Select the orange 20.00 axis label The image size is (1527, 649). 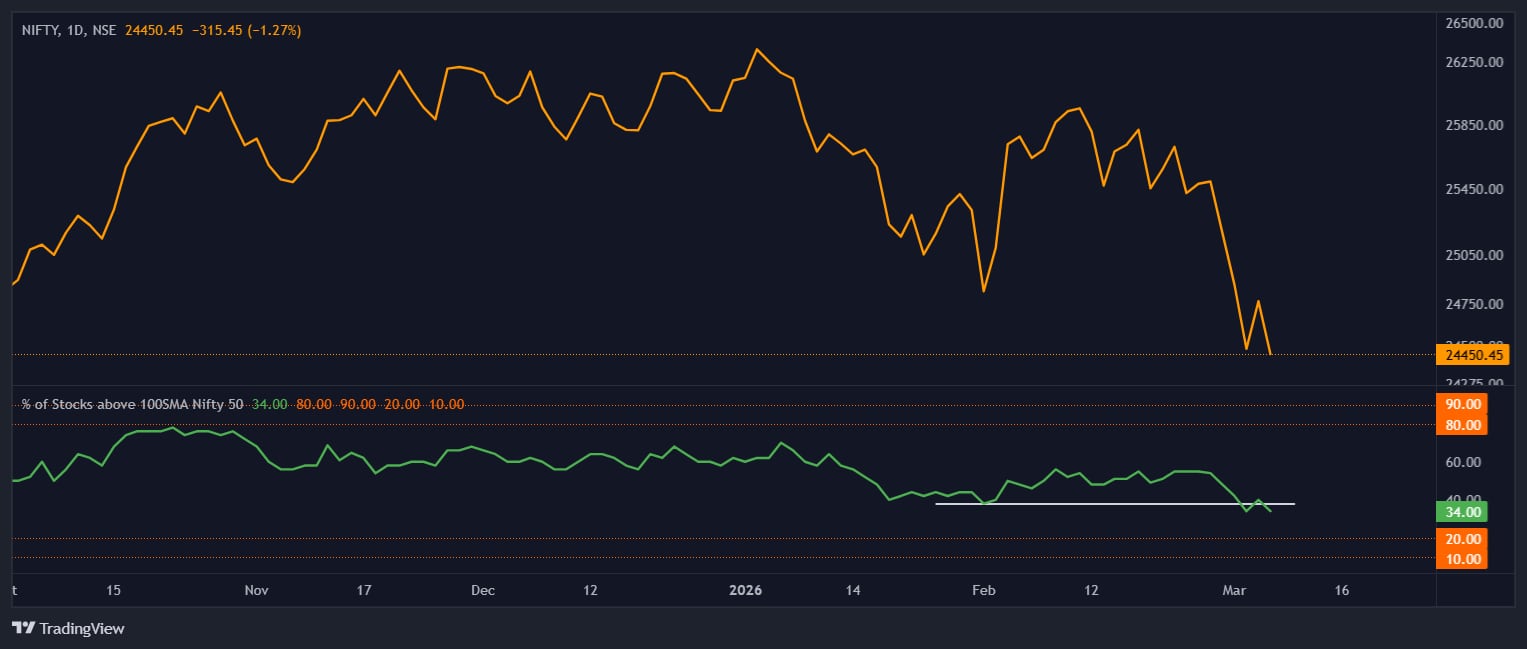coord(1462,539)
